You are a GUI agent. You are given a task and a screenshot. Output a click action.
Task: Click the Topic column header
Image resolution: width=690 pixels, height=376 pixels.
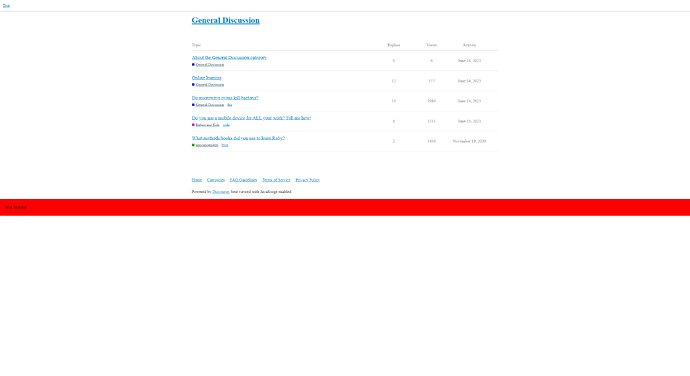point(196,45)
